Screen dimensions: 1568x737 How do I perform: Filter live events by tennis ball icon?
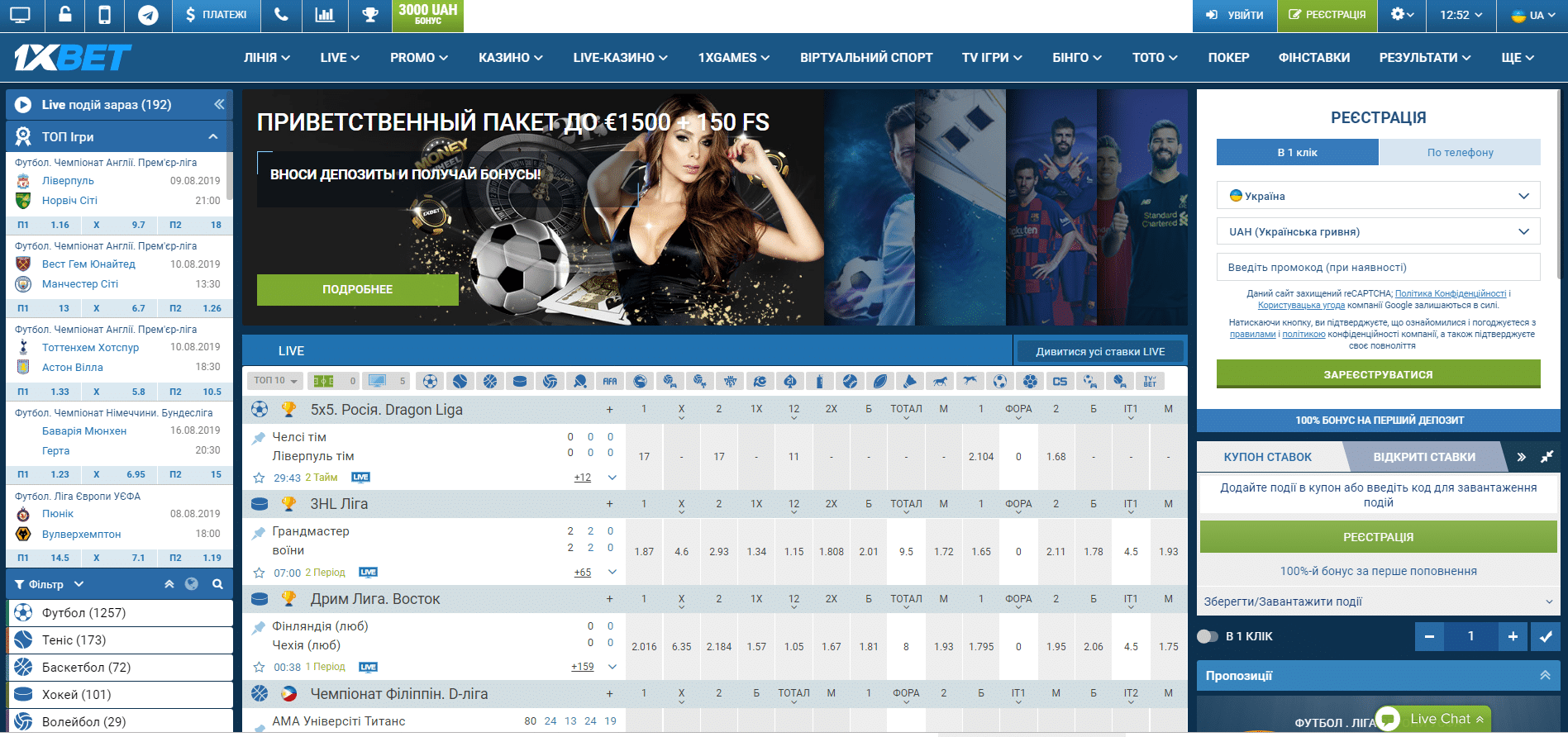(x=460, y=381)
